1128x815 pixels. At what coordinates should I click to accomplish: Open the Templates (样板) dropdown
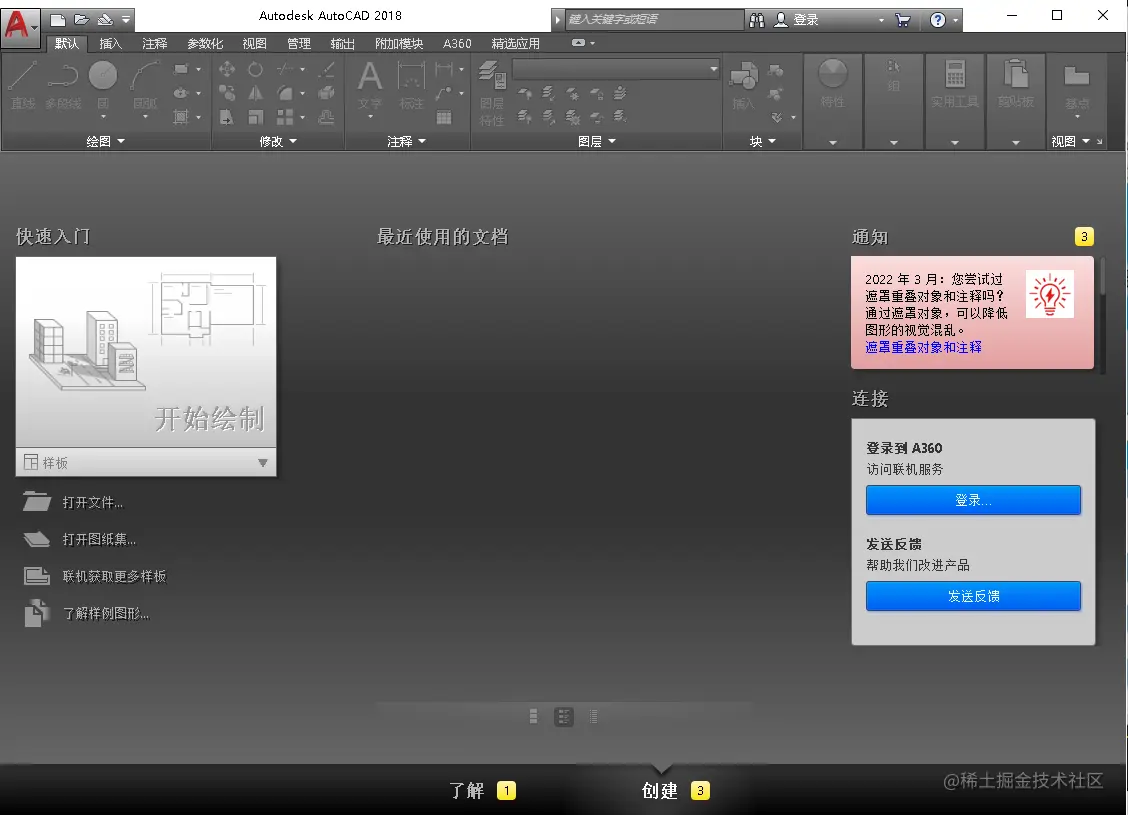146,463
